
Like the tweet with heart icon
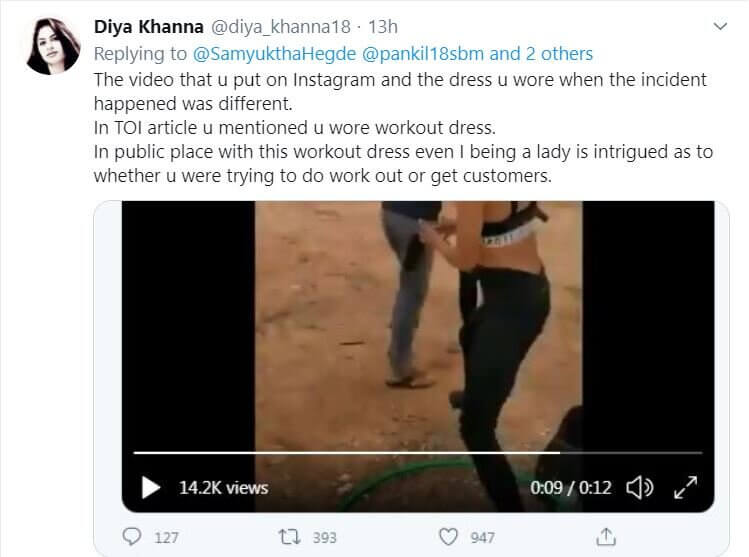[x=448, y=537]
